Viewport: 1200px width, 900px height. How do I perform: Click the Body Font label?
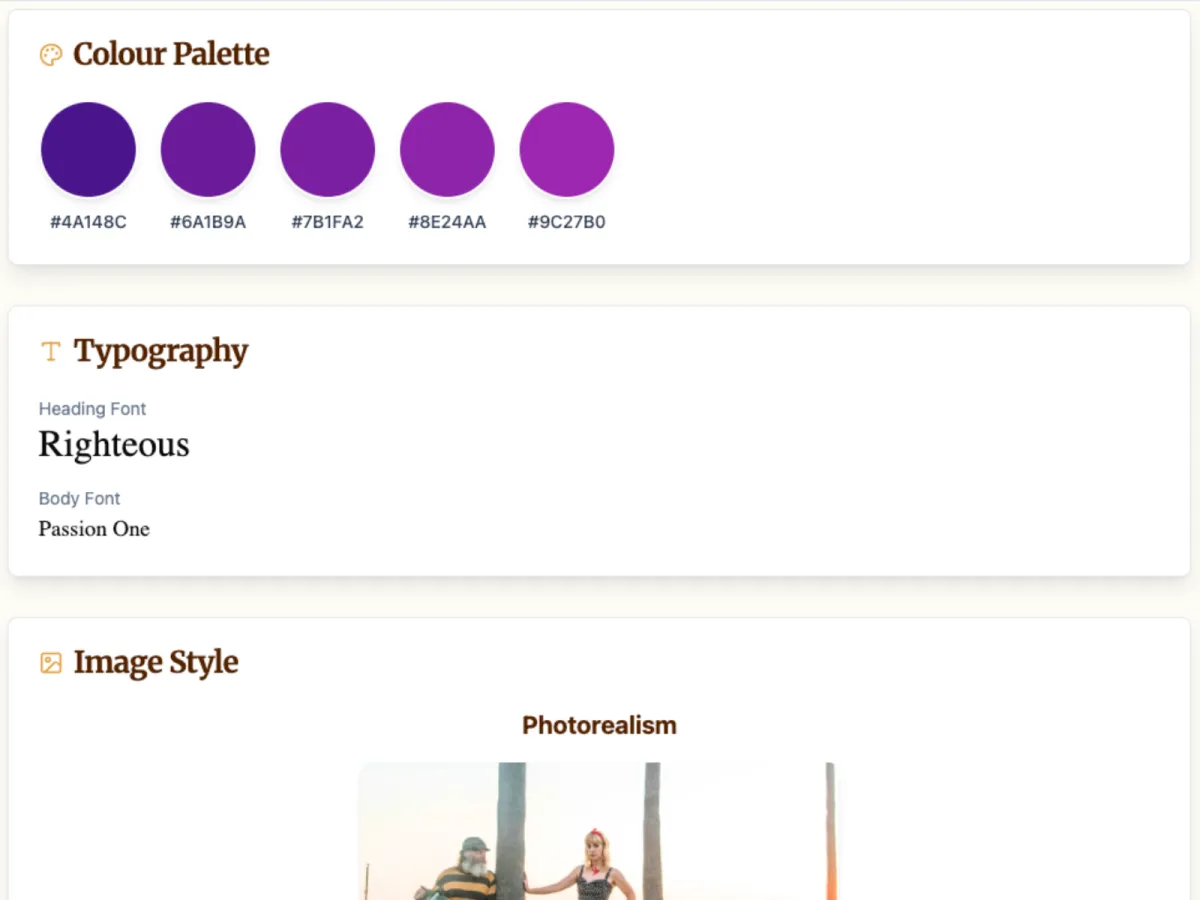tap(79, 499)
